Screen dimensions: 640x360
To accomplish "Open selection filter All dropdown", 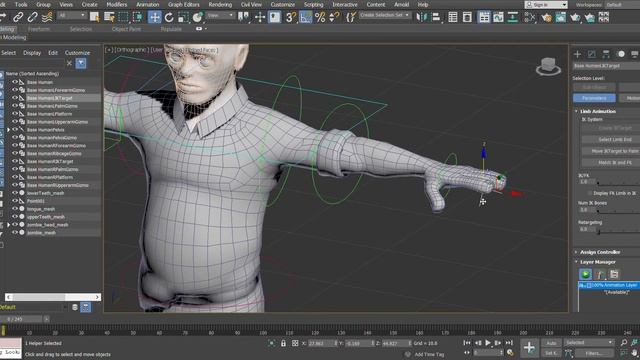I will [72, 16].
